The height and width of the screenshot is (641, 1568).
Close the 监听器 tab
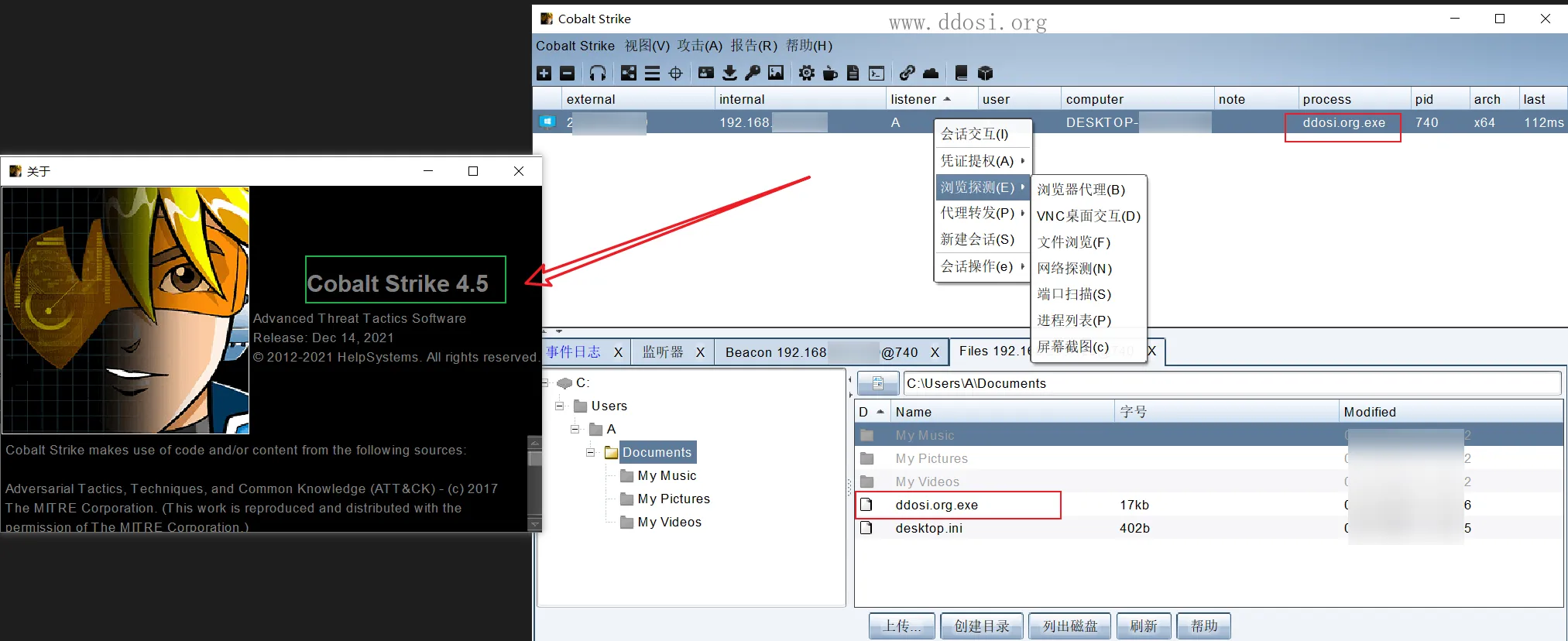(x=700, y=352)
